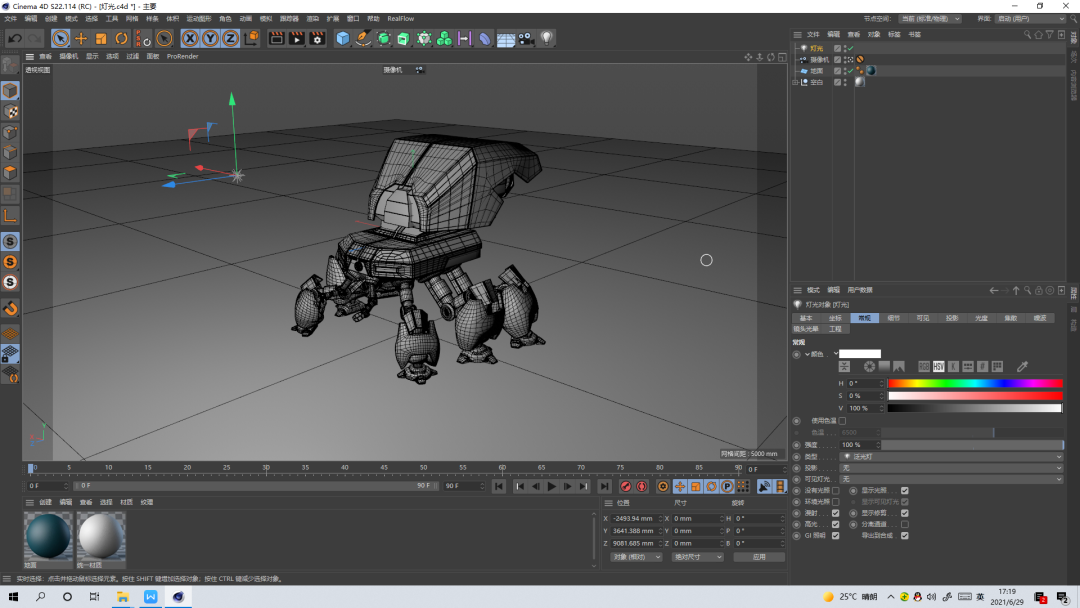Click the green cloner cubes icon
The height and width of the screenshot is (608, 1080).
tap(444, 39)
